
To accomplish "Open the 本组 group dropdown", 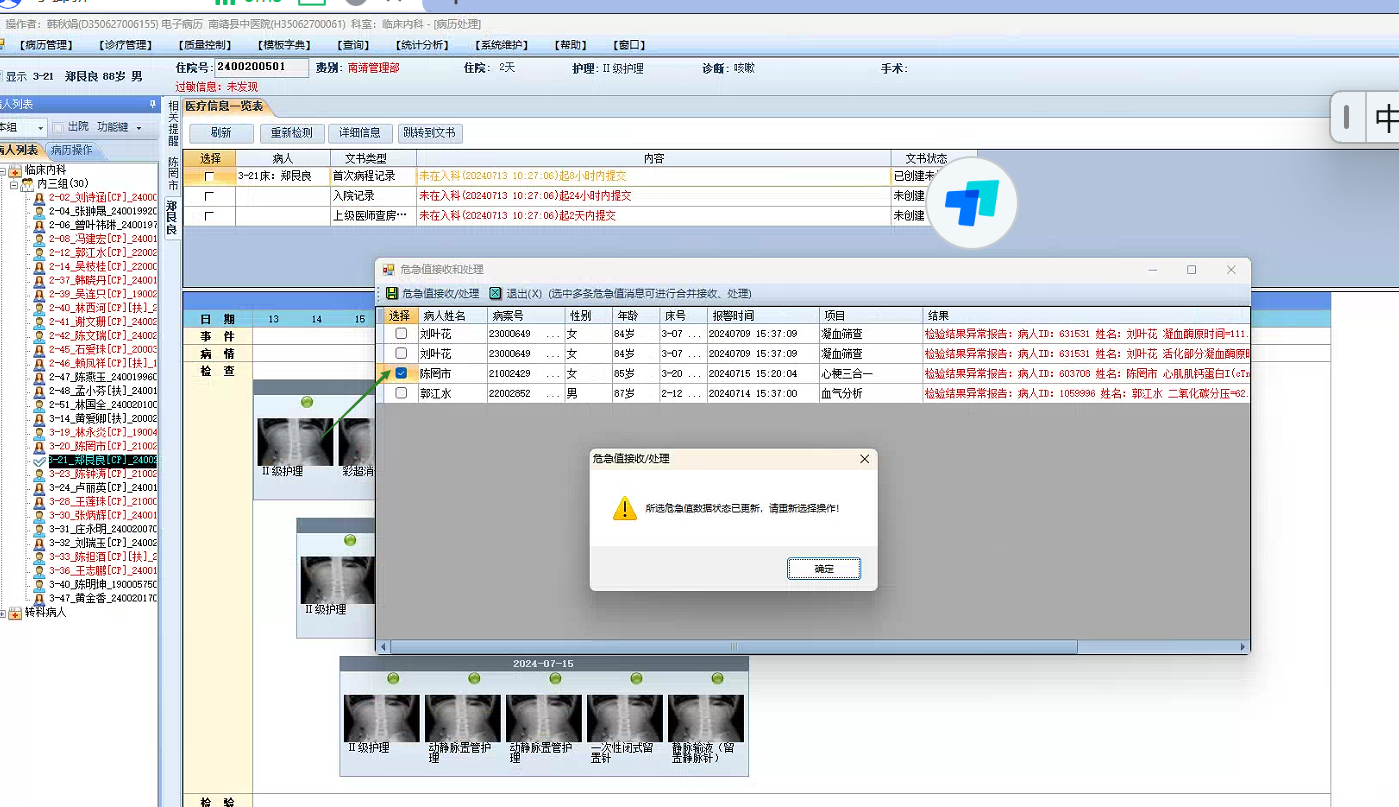I will [x=41, y=128].
